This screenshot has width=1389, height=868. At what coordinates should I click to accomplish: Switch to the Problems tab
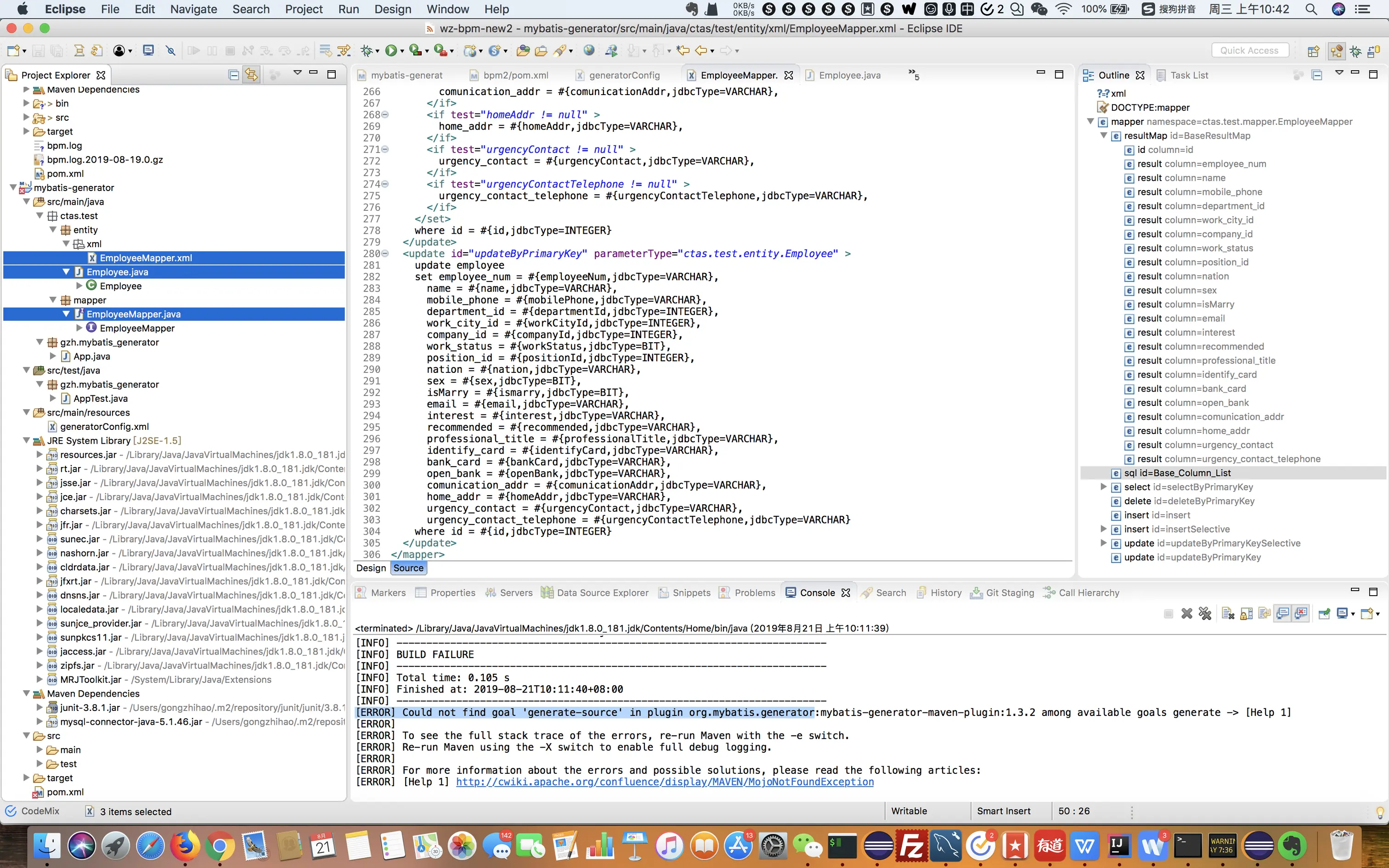coord(754,592)
